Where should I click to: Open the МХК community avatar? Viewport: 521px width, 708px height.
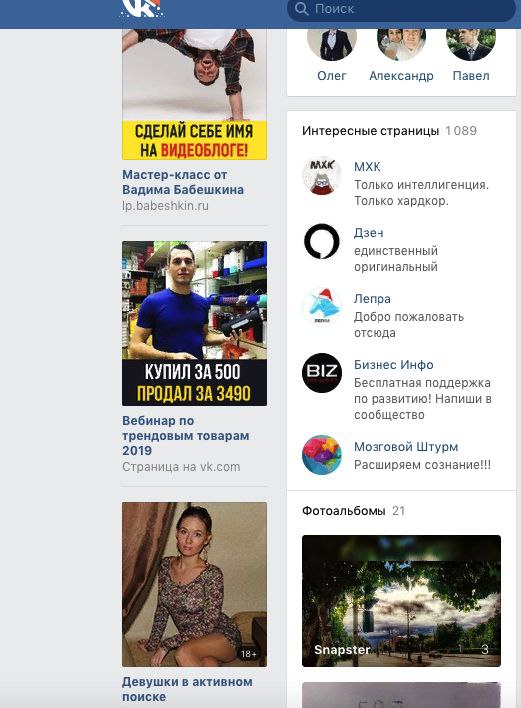[x=321, y=176]
